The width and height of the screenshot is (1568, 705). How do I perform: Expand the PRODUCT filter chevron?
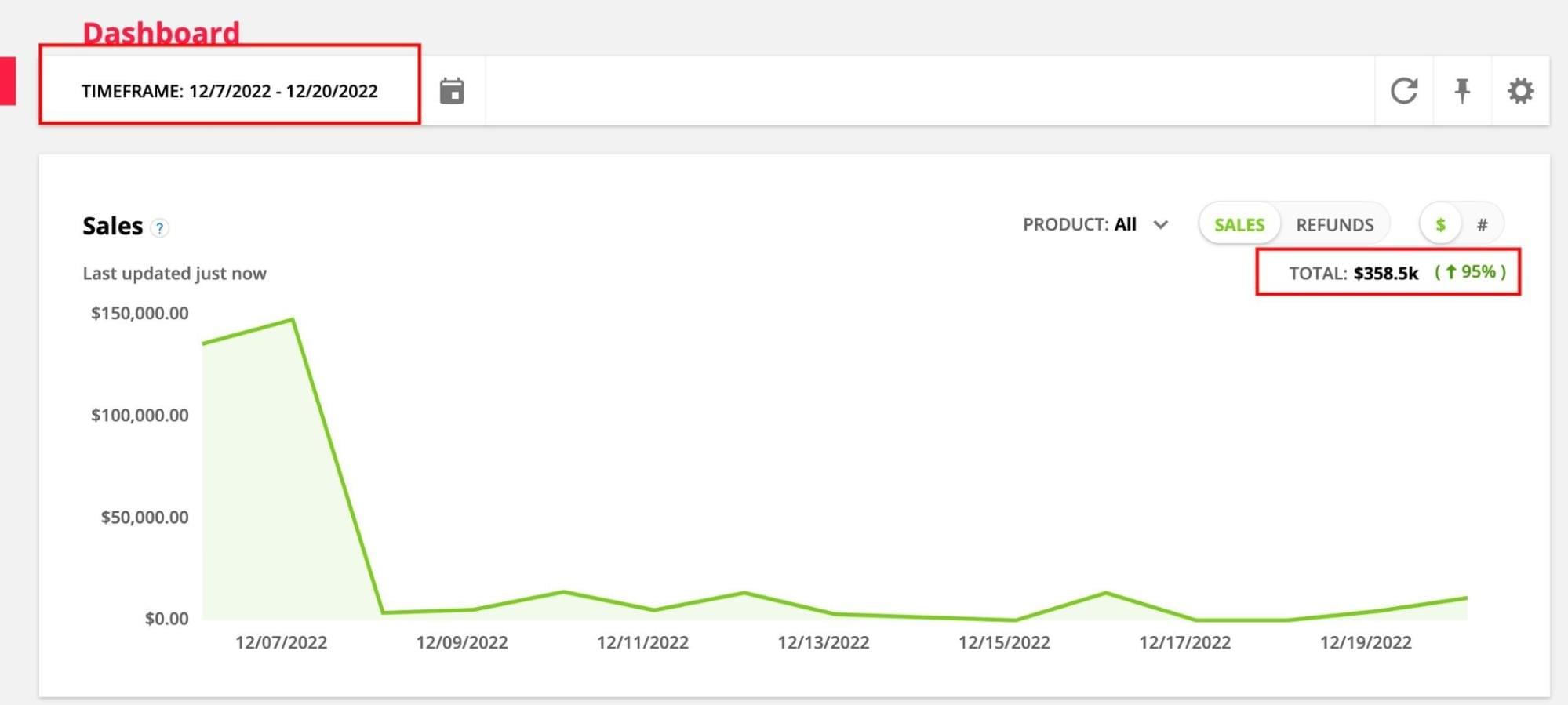(1160, 225)
